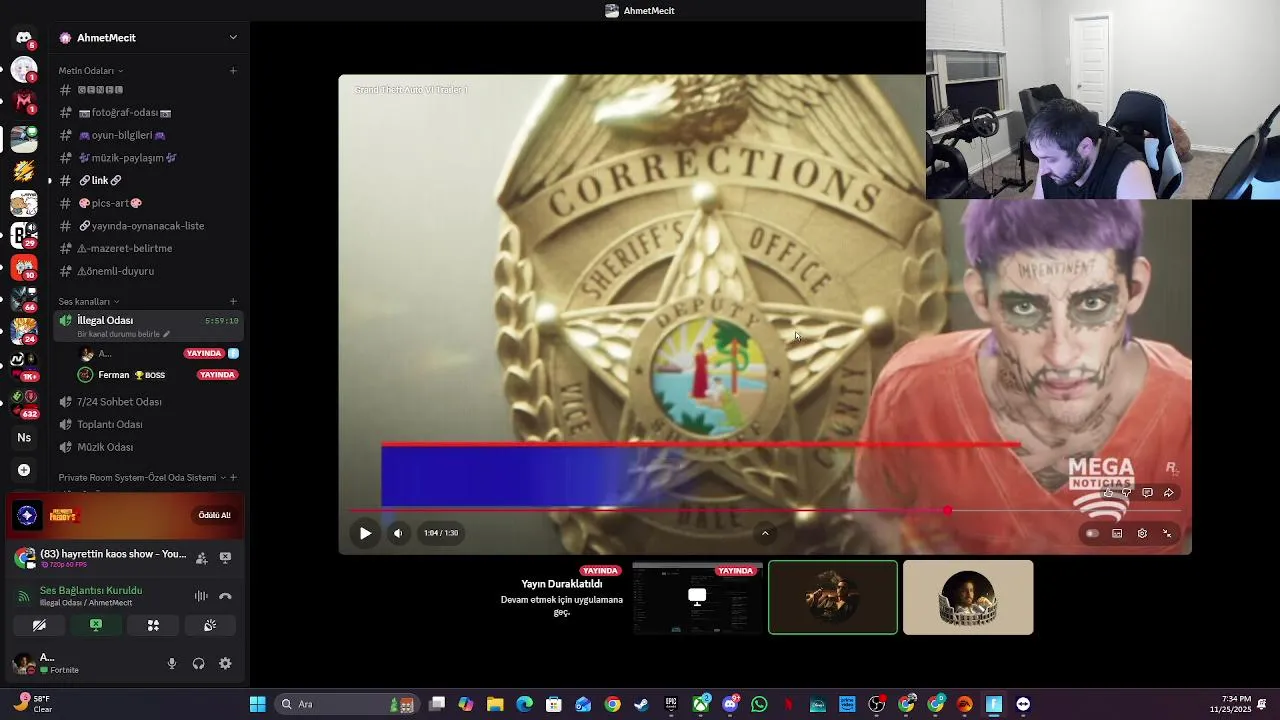Image resolution: width=1280 pixels, height=720 pixels.
Task: Exit fullscreen on video player
Action: click(1167, 533)
